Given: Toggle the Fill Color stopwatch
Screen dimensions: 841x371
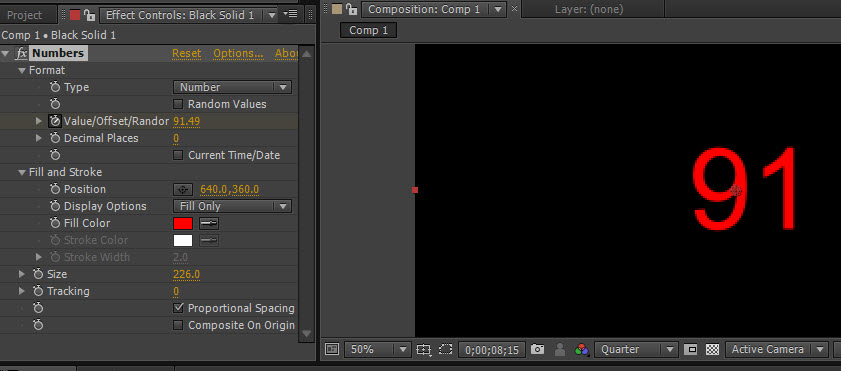Looking at the screenshot, I should (x=55, y=223).
